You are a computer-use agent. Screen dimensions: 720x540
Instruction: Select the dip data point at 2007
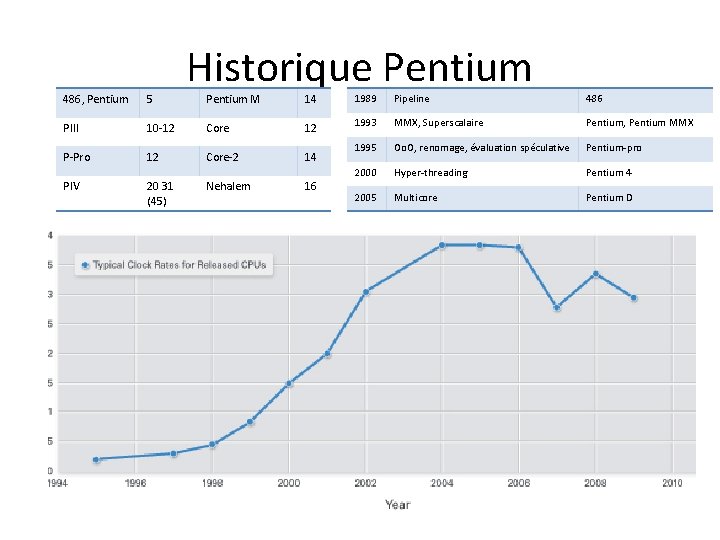(557, 308)
